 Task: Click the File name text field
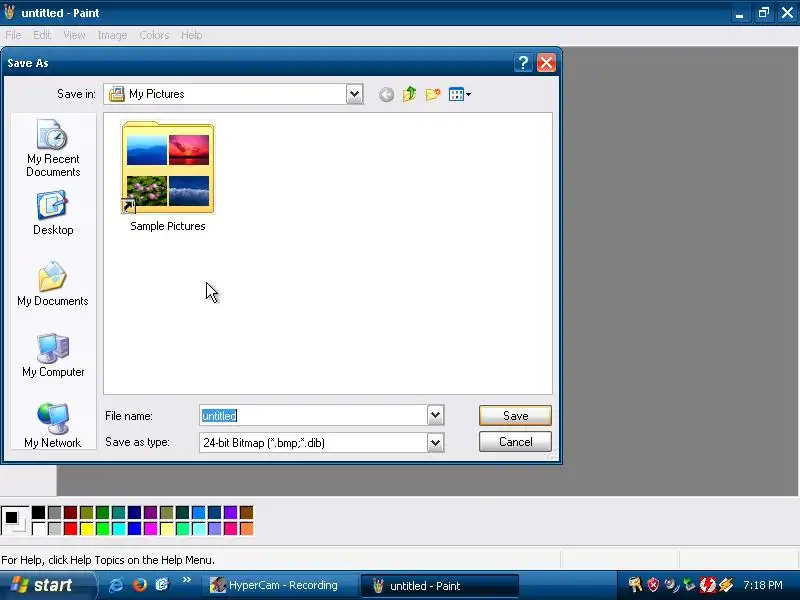coord(313,415)
